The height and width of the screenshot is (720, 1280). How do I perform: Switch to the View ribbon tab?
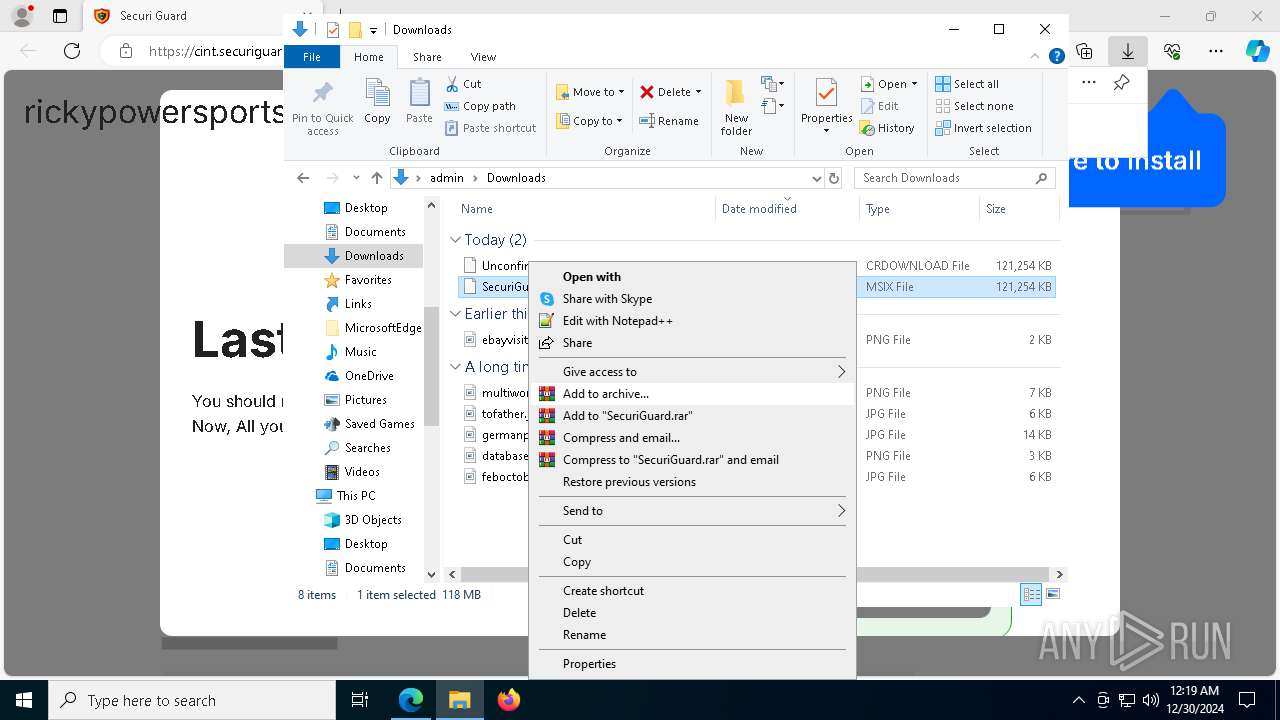(x=483, y=57)
